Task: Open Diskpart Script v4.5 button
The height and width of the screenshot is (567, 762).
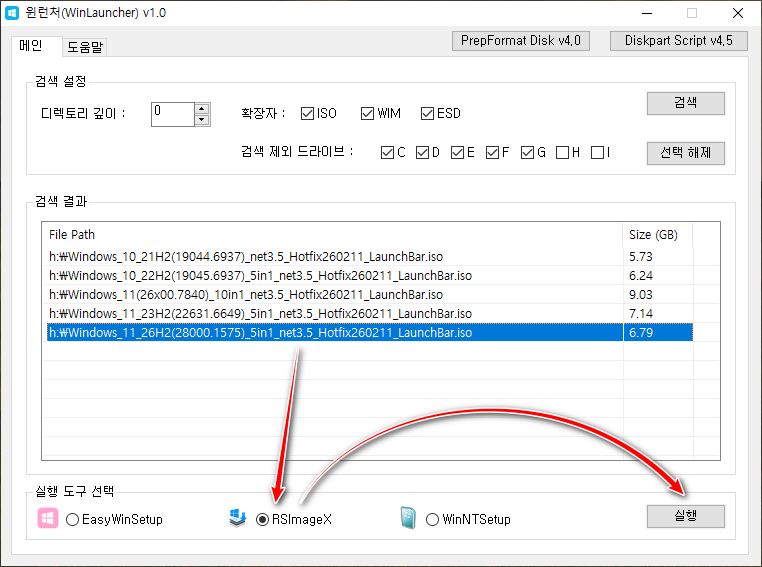Action: [x=678, y=41]
